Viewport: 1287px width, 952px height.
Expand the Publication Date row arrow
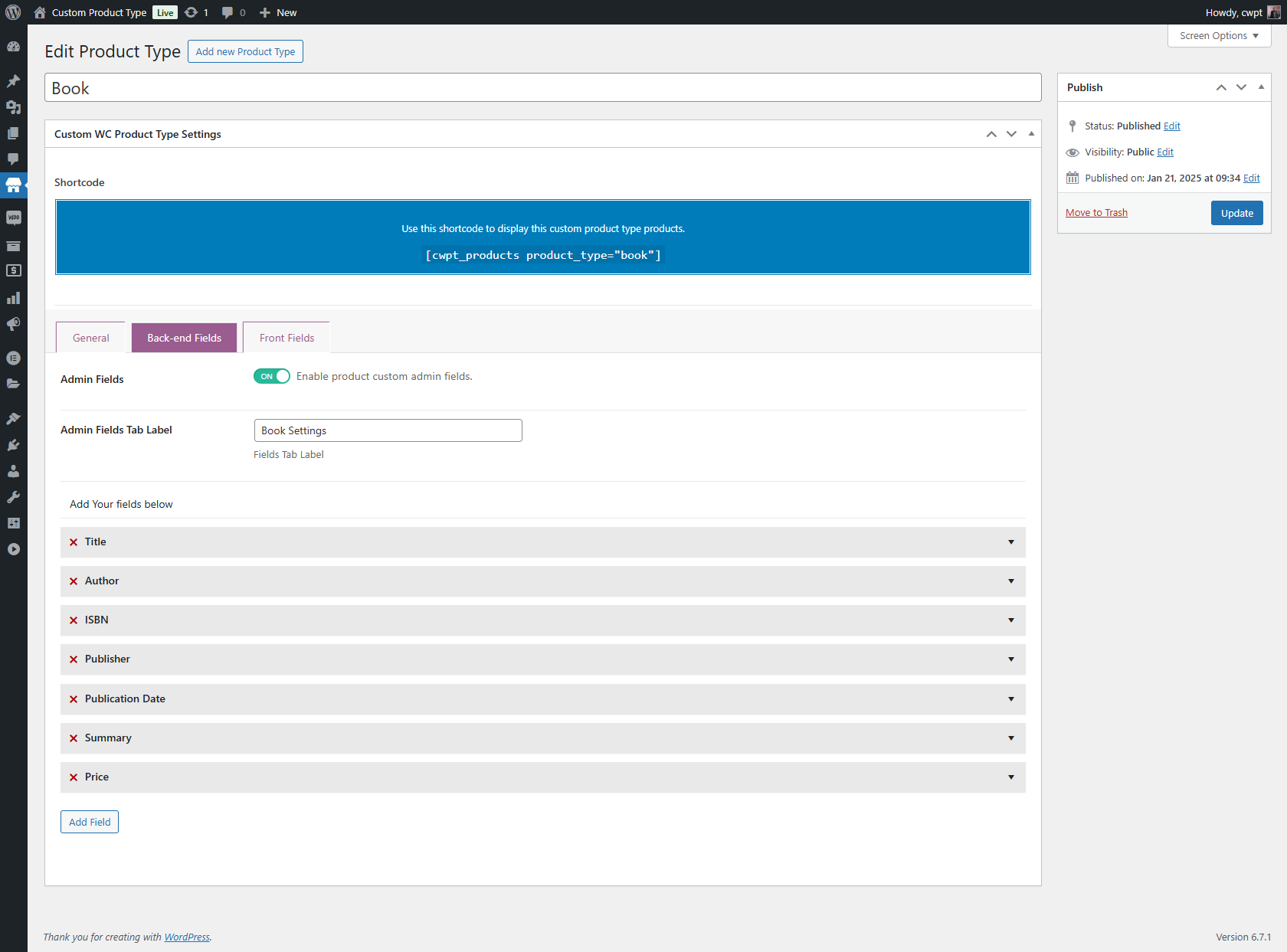coord(1011,699)
